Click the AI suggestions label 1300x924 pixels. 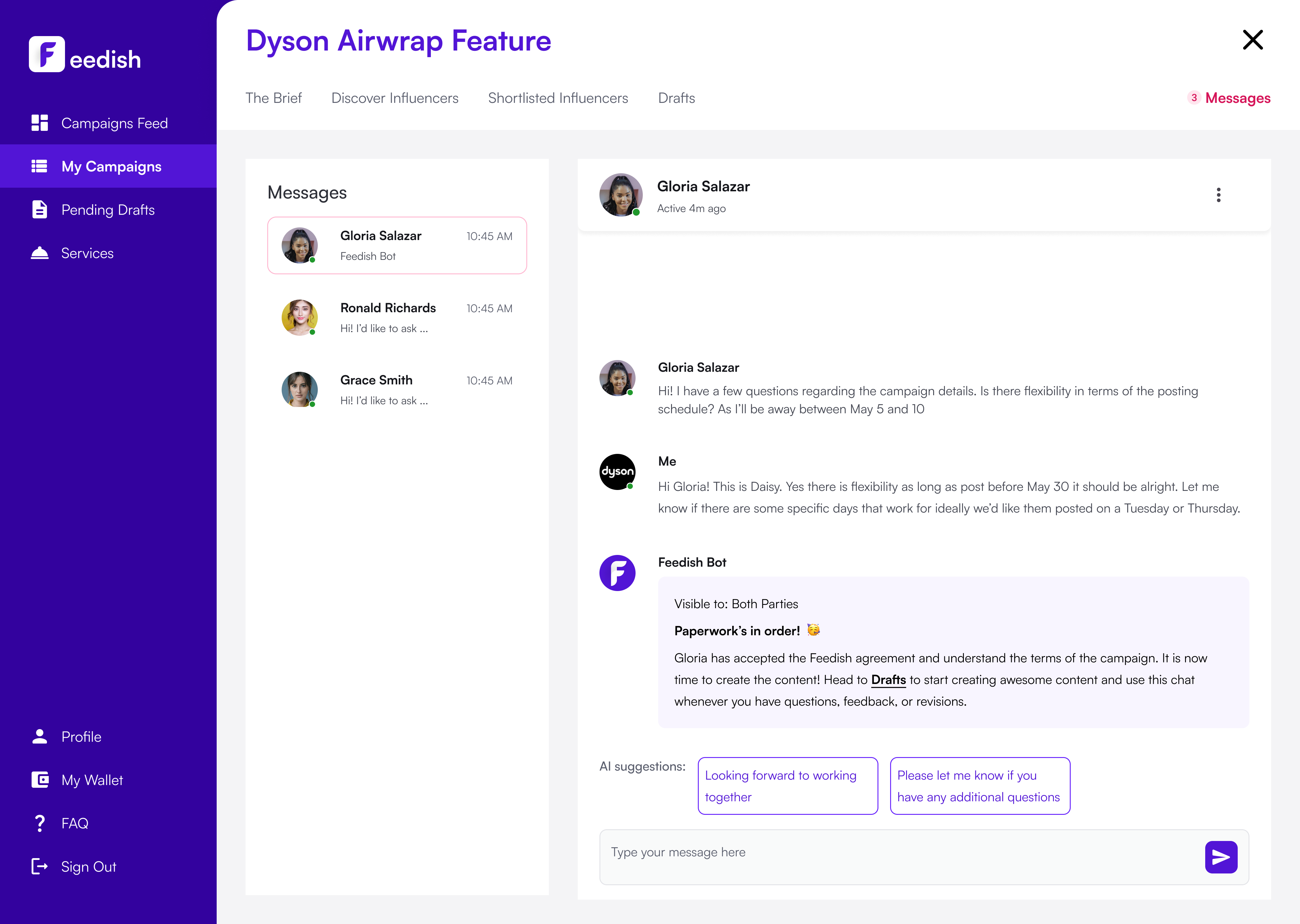(x=642, y=766)
